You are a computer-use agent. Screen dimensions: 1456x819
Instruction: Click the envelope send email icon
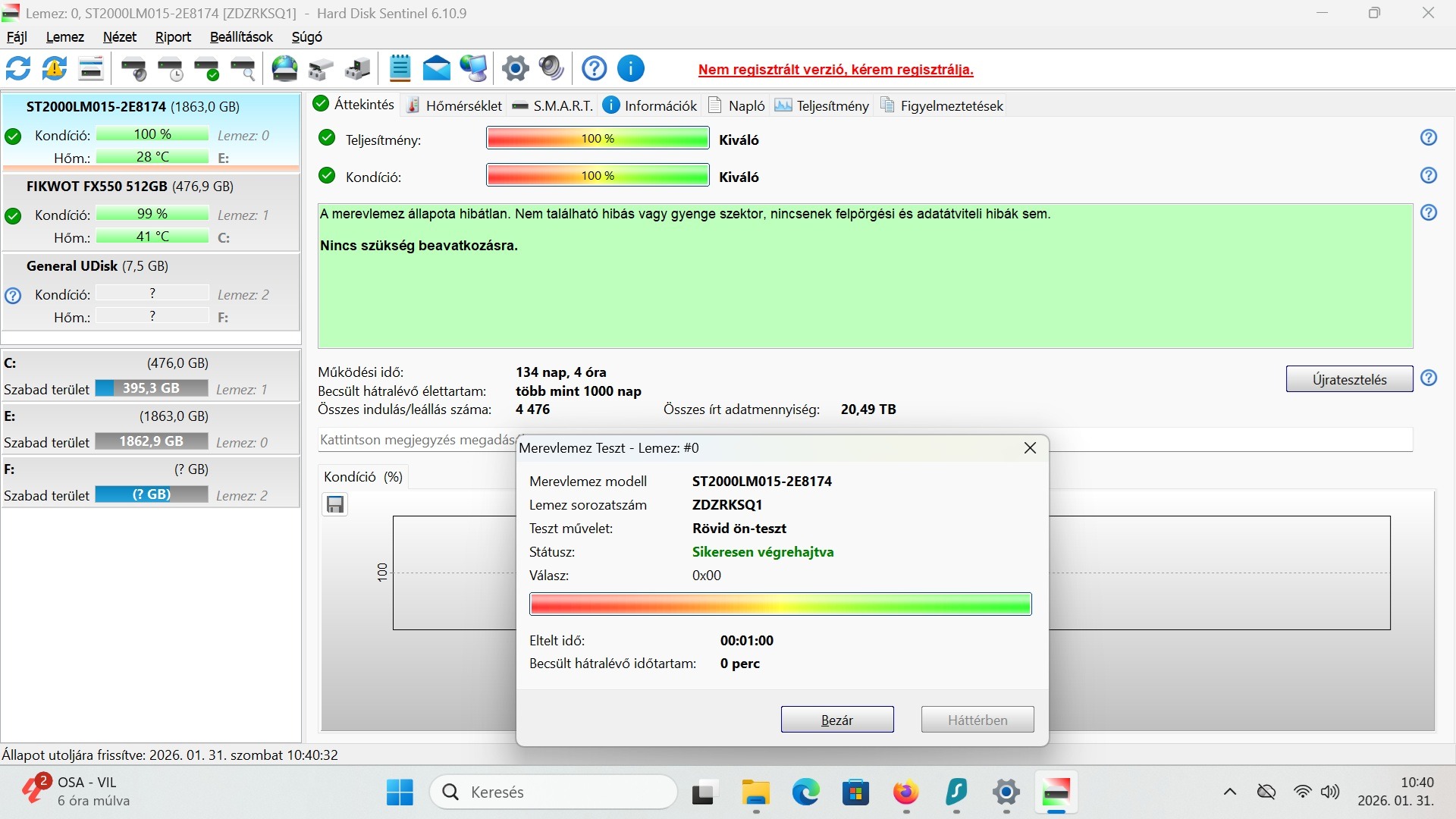pos(436,69)
